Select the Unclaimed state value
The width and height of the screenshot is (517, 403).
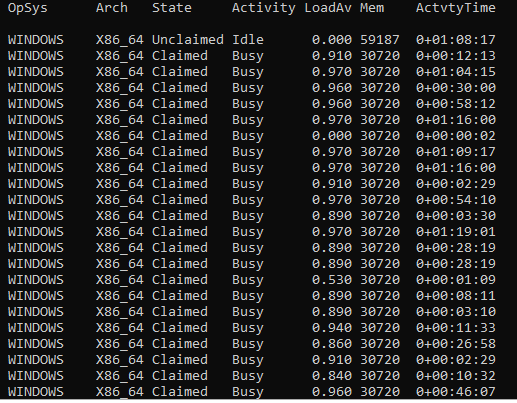[x=188, y=40]
